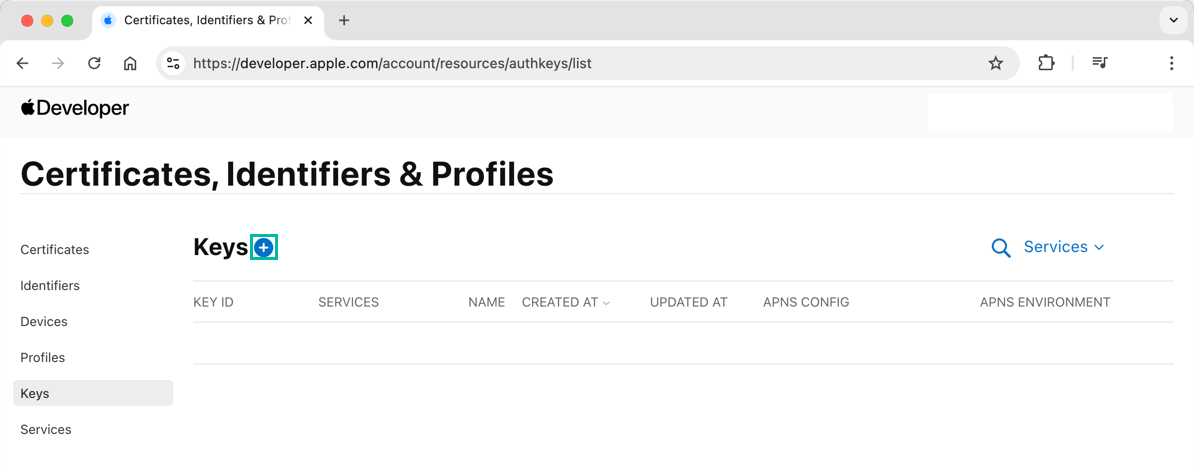Bookmark this page with the star icon

click(x=995, y=63)
